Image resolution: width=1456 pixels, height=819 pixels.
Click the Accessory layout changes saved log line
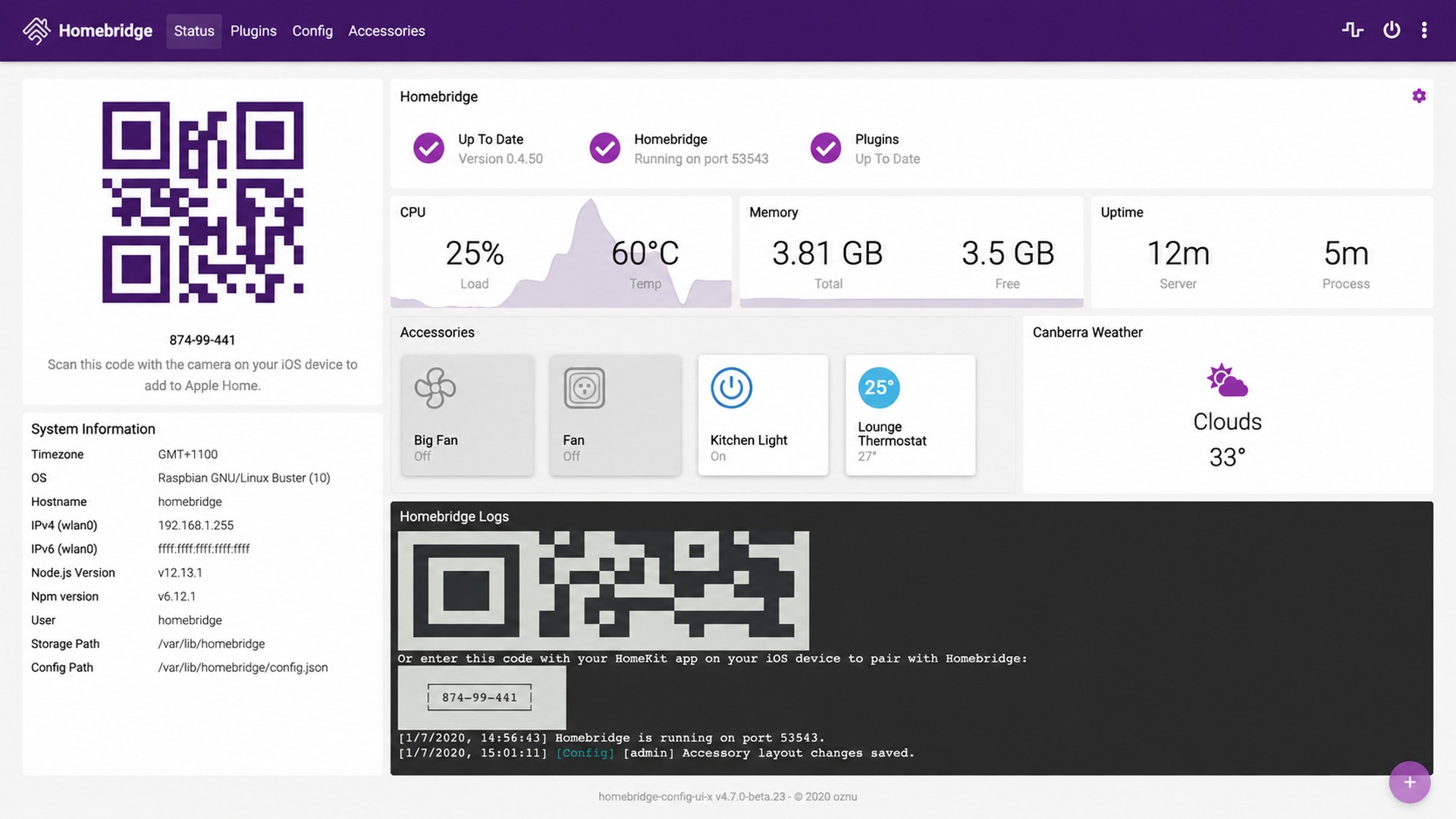click(x=657, y=753)
